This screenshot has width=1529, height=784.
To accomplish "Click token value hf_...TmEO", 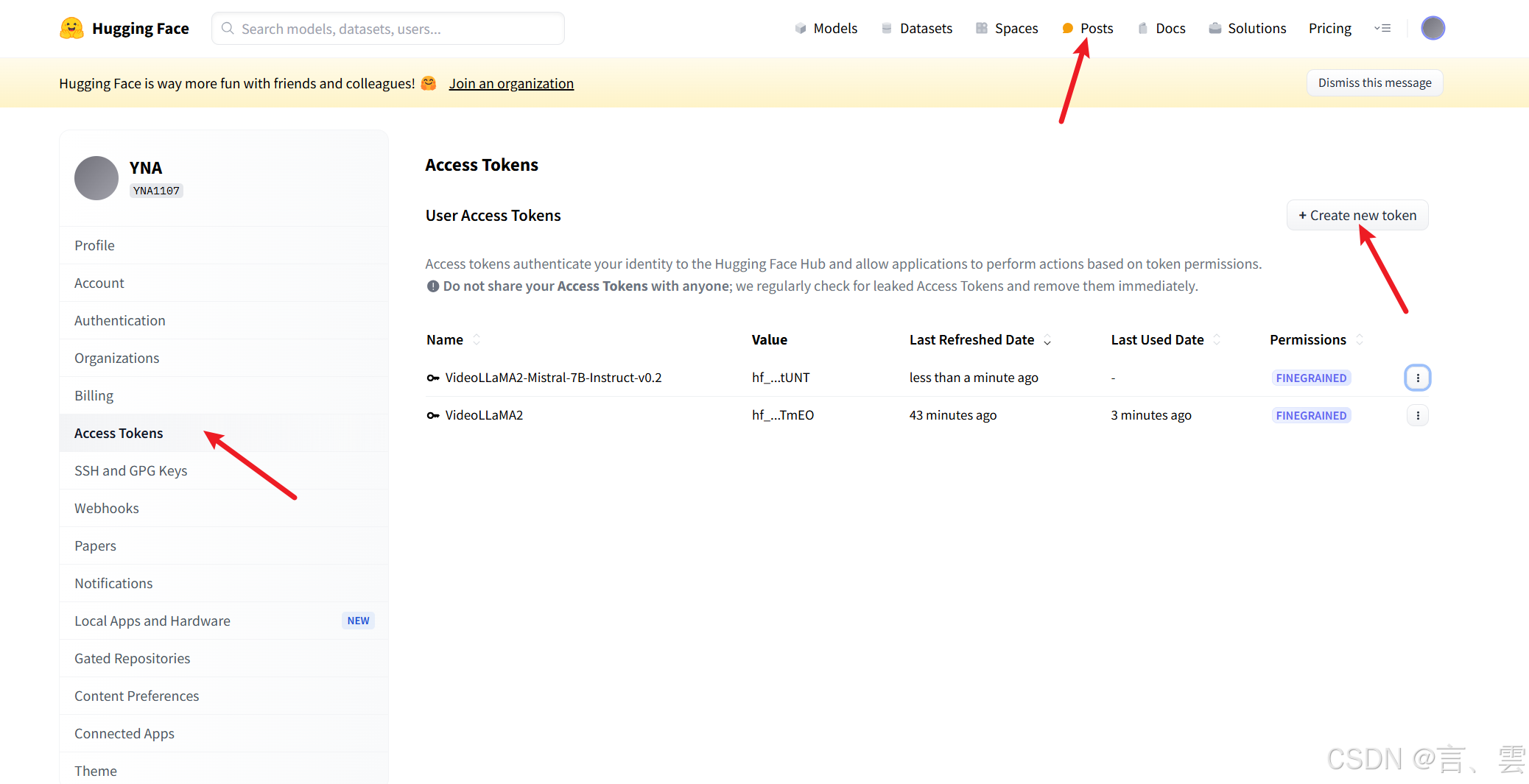I will 783,415.
